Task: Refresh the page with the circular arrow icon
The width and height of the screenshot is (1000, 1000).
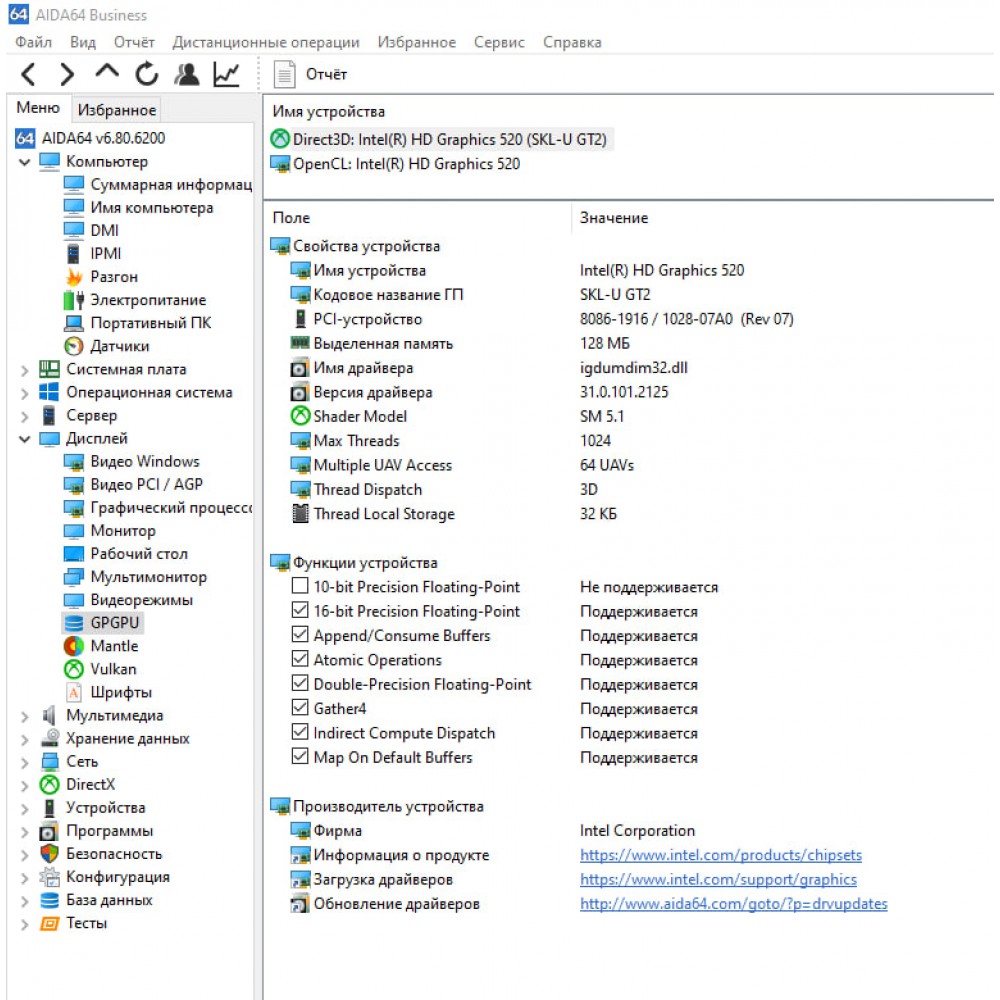Action: click(x=147, y=74)
